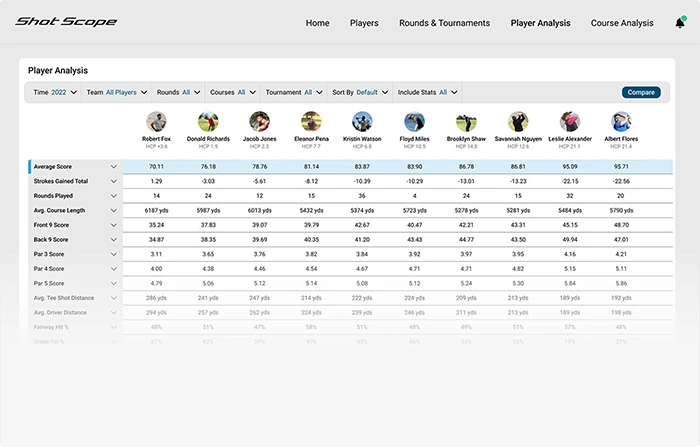Click par 5 value 5.86
Viewport: 700px width, 447px height.
tap(621, 283)
